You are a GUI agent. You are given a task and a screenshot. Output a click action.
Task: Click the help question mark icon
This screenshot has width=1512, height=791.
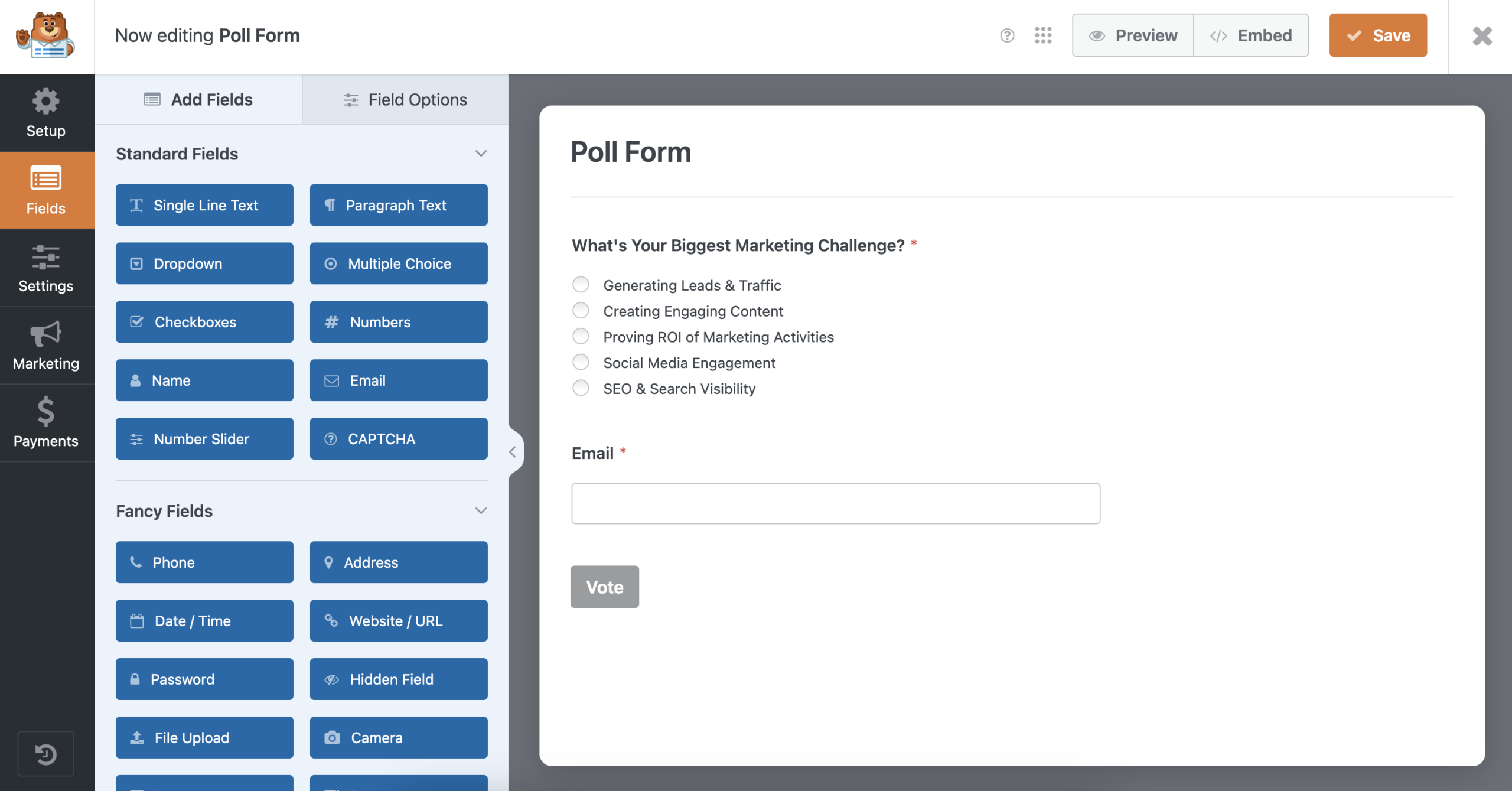(1007, 35)
